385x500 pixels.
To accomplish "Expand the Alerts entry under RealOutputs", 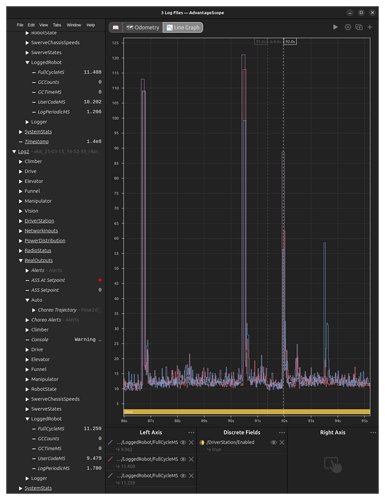I will (x=27, y=270).
